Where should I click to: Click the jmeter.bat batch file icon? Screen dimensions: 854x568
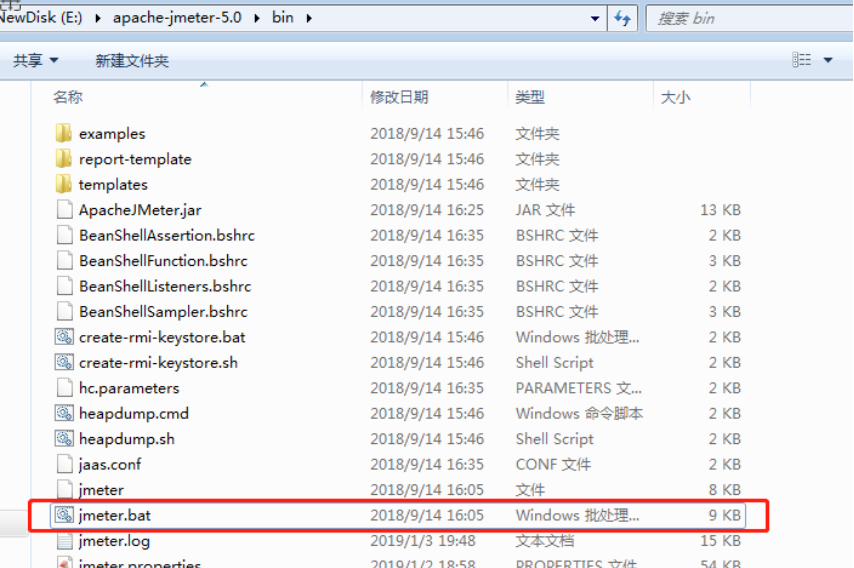coord(64,515)
